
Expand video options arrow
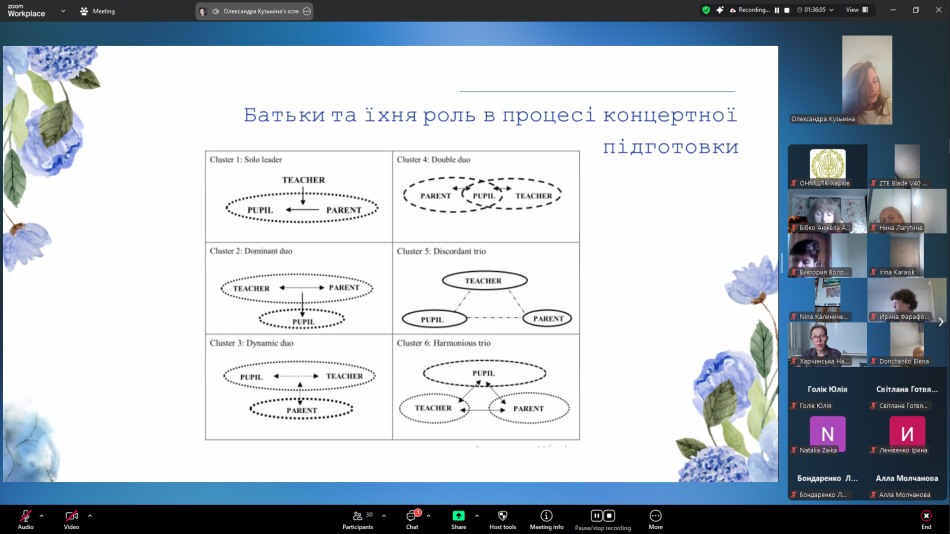90,516
